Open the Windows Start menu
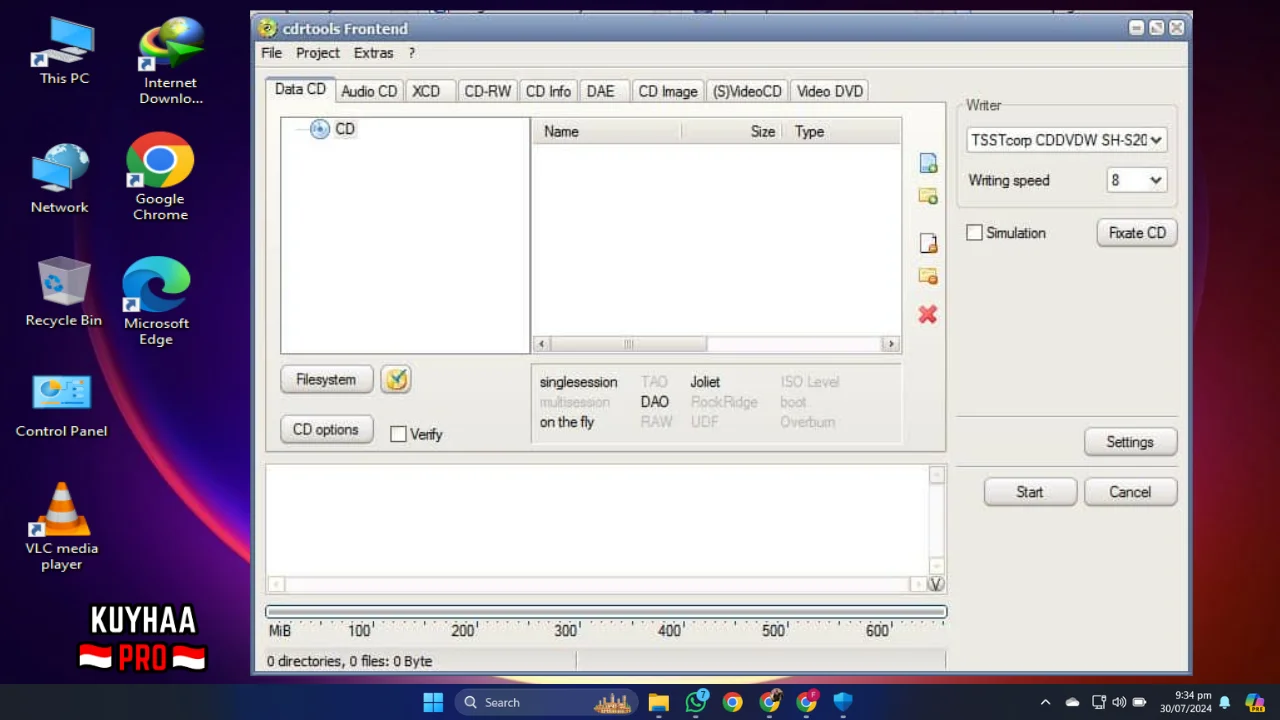Image resolution: width=1280 pixels, height=720 pixels. click(433, 702)
